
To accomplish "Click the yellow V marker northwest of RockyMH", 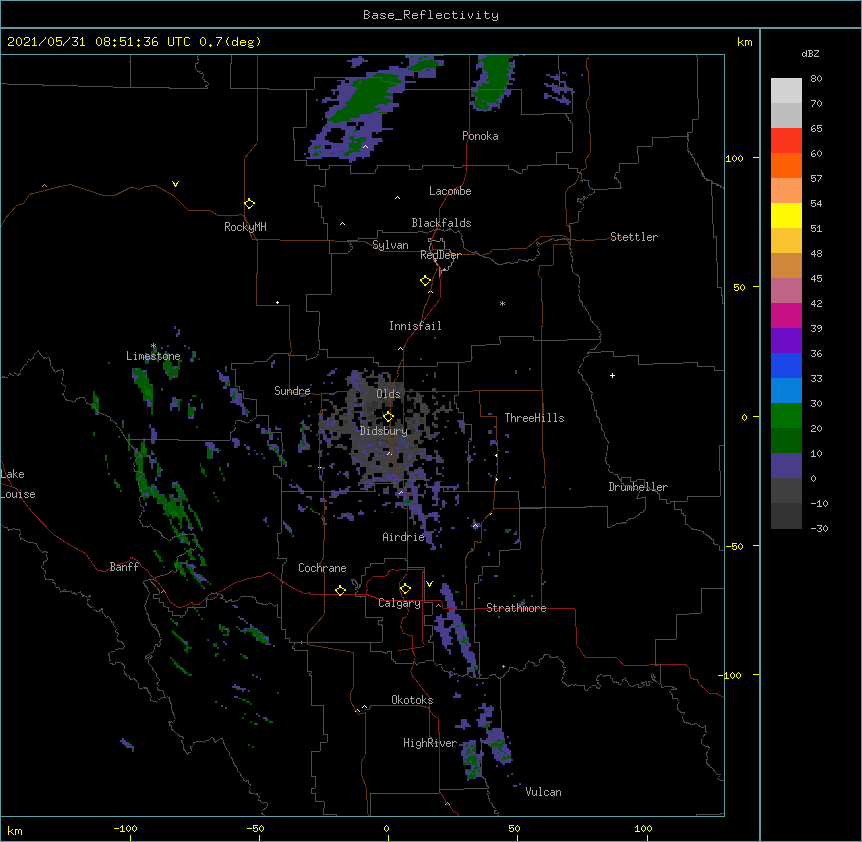I will pos(175,184).
